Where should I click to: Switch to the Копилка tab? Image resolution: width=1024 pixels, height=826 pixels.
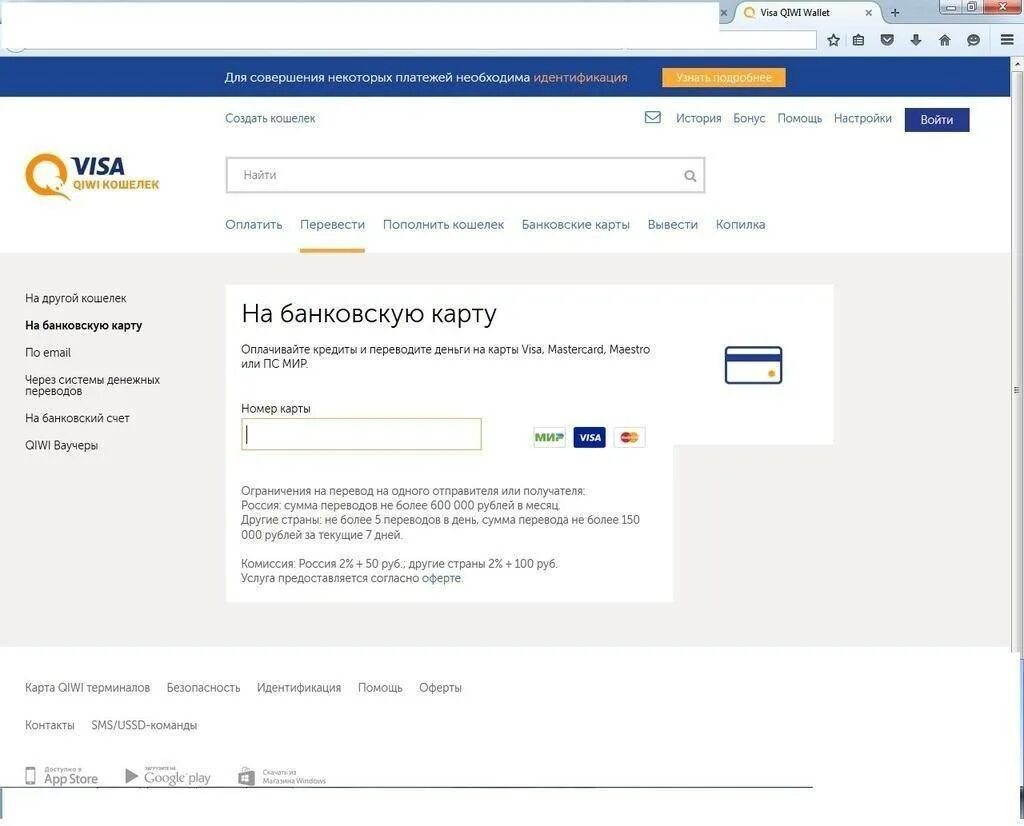point(740,225)
